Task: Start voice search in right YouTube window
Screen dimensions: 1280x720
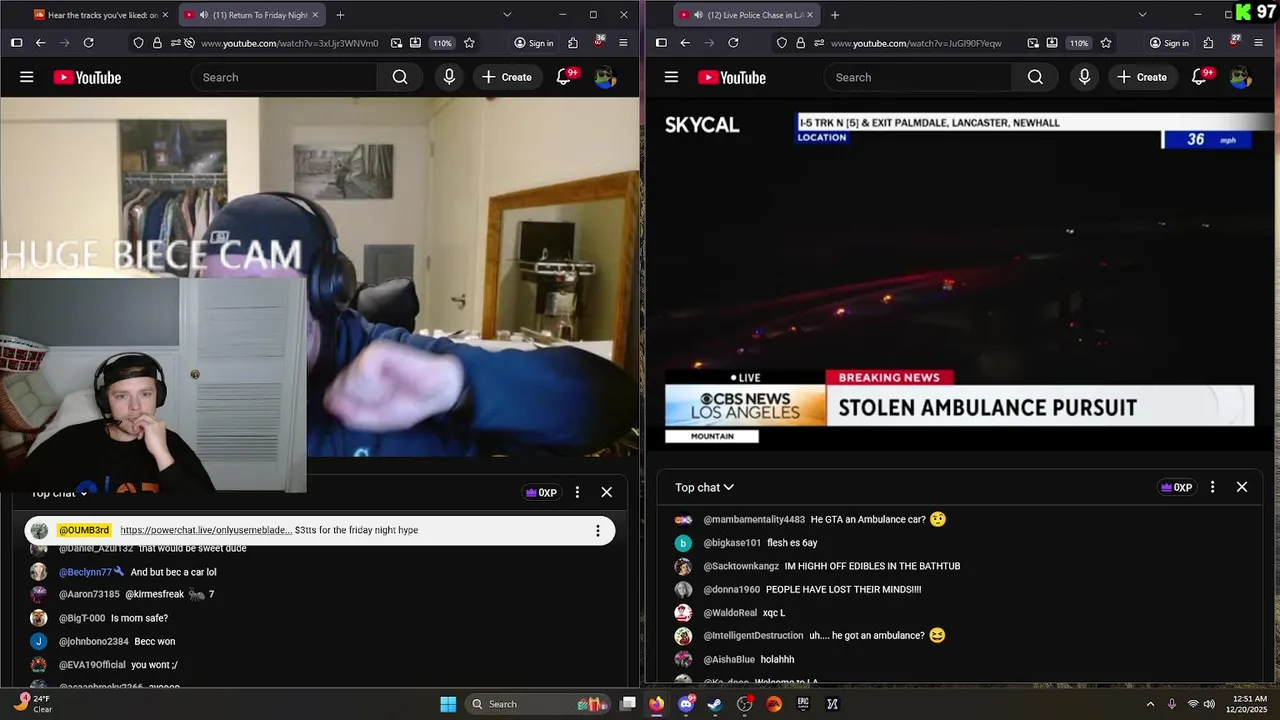Action: (1084, 77)
